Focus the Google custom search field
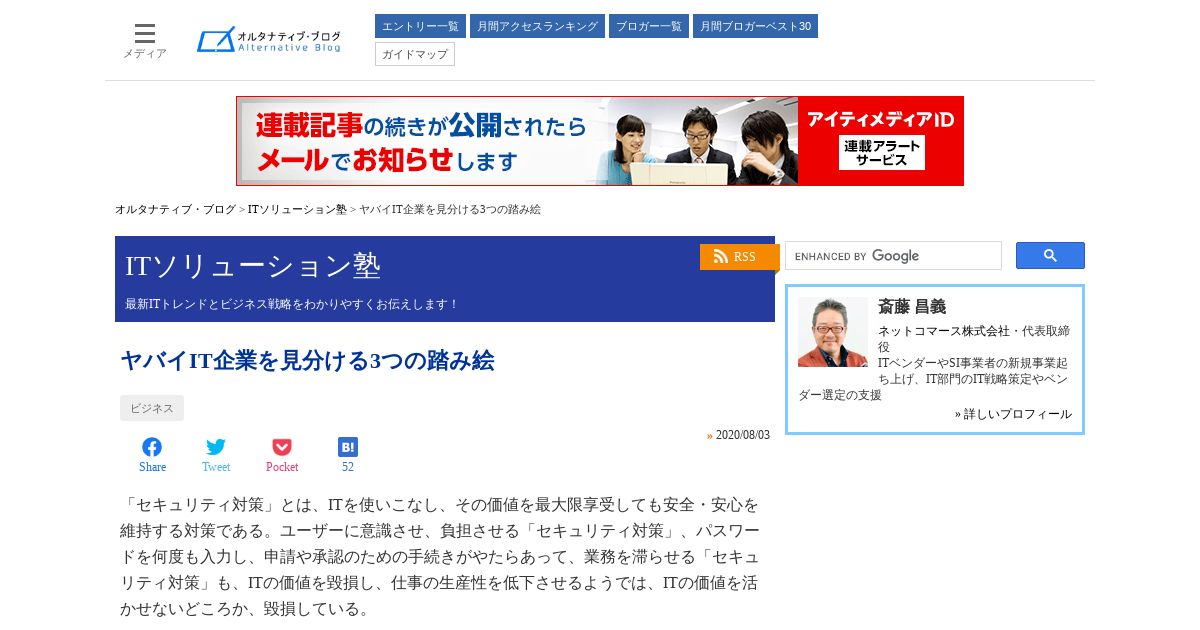1200x630 pixels. (893, 256)
